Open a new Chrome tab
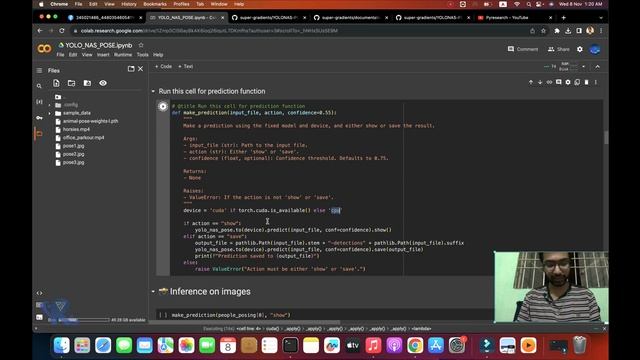 [564, 18]
